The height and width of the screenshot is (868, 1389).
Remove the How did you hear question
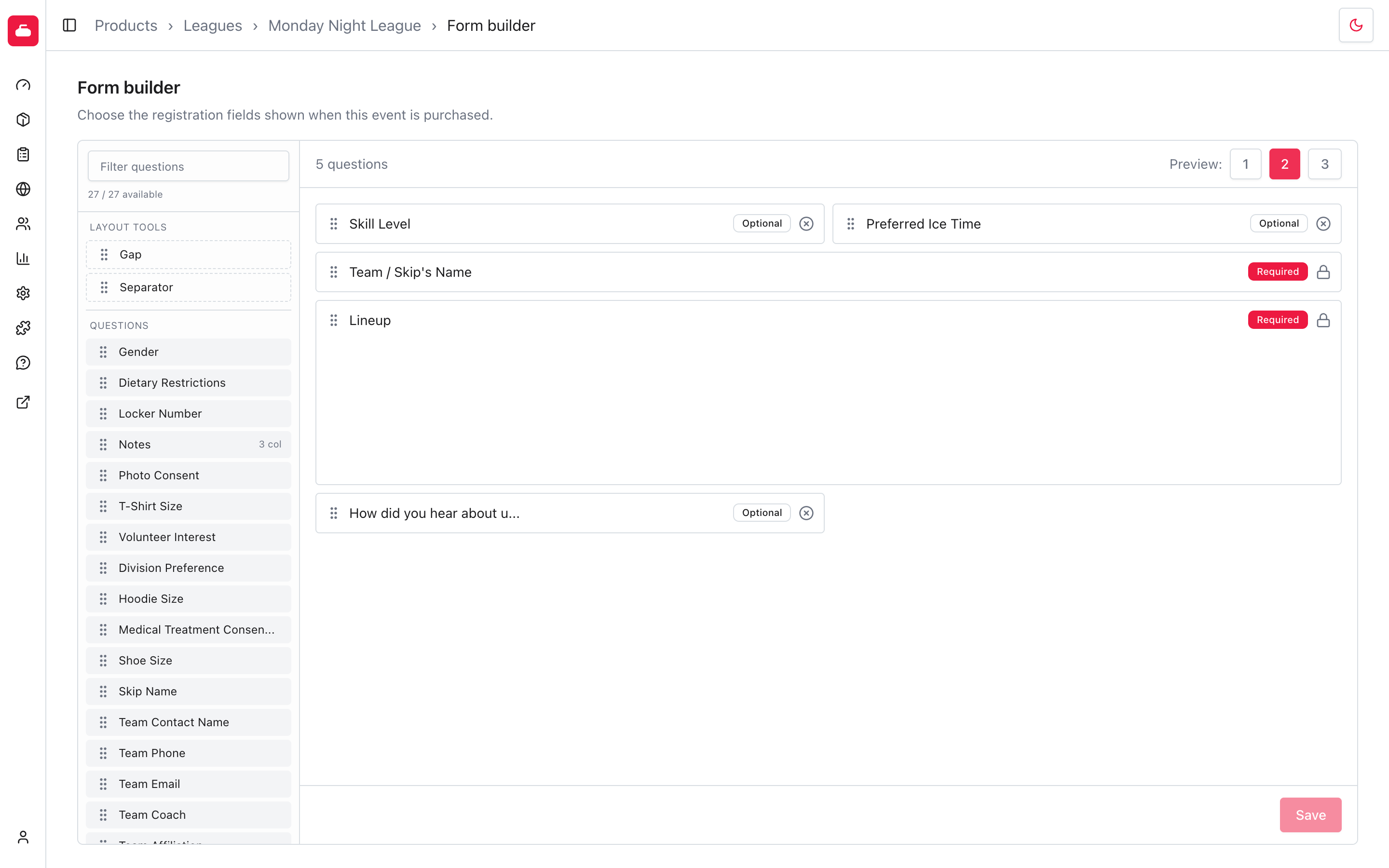(806, 513)
